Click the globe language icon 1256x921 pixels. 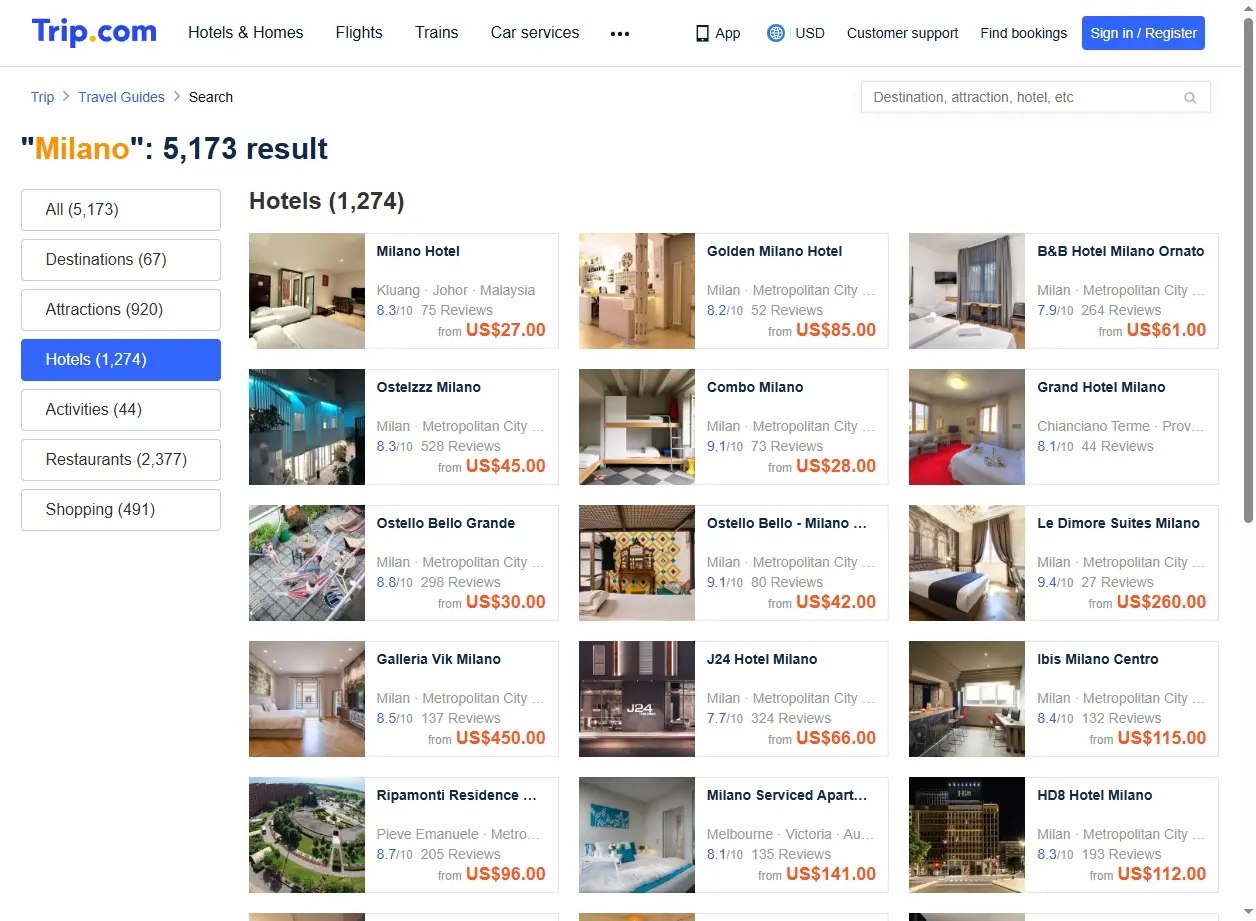[775, 33]
